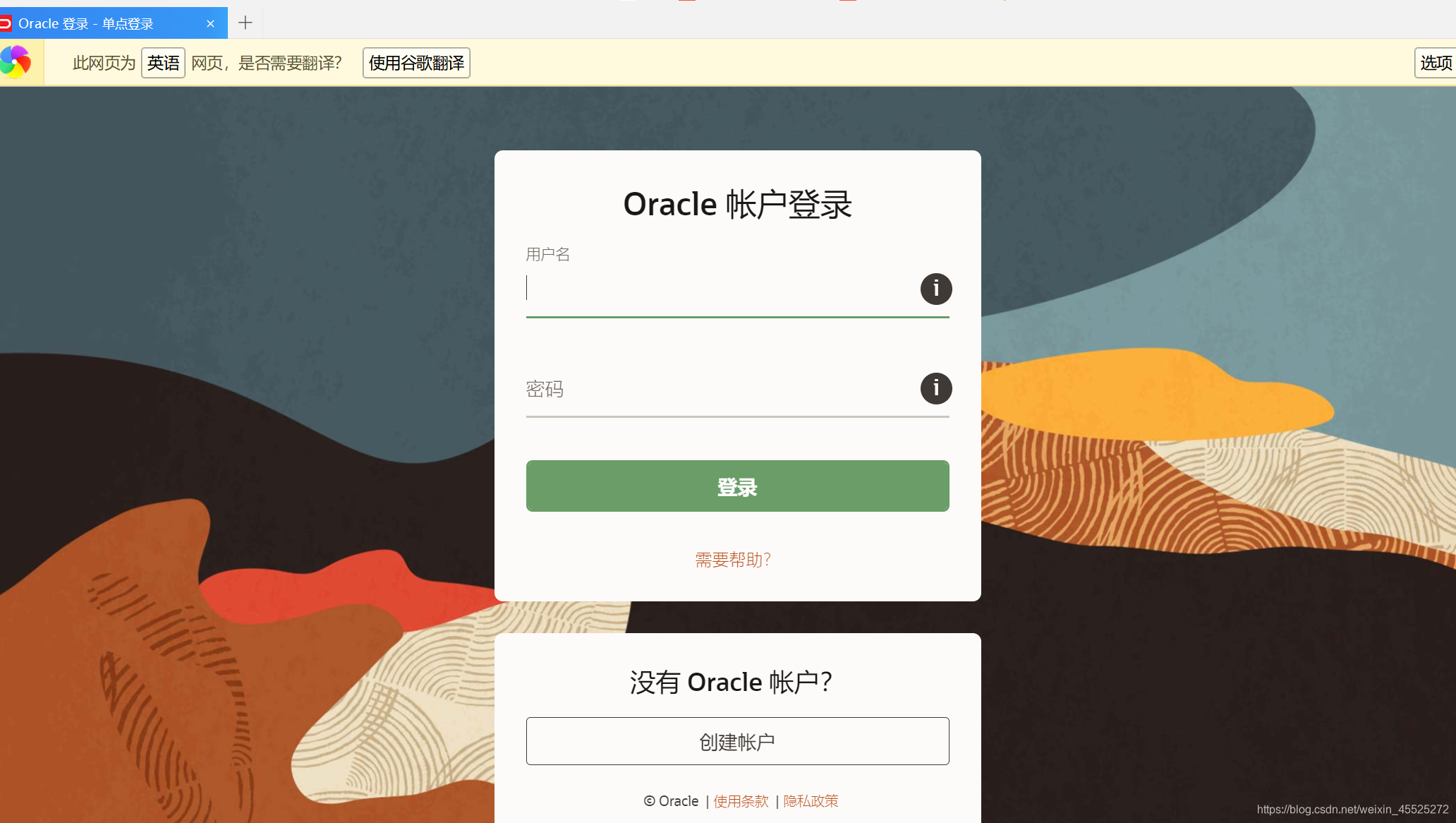Open the 使用条款 terms link
The image size is (1456, 823).
741,801
